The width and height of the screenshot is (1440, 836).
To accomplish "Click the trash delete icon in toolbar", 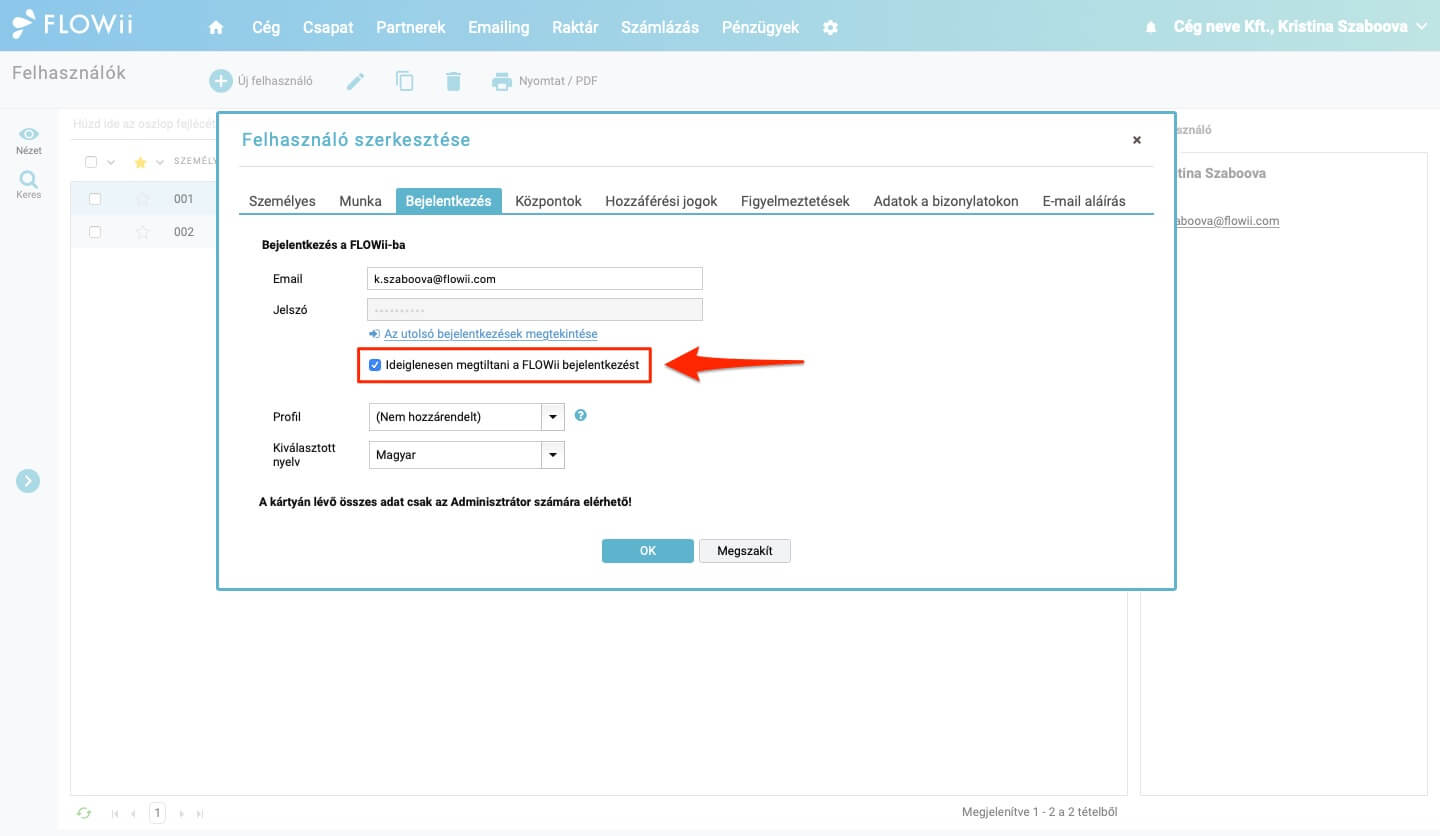I will (453, 81).
